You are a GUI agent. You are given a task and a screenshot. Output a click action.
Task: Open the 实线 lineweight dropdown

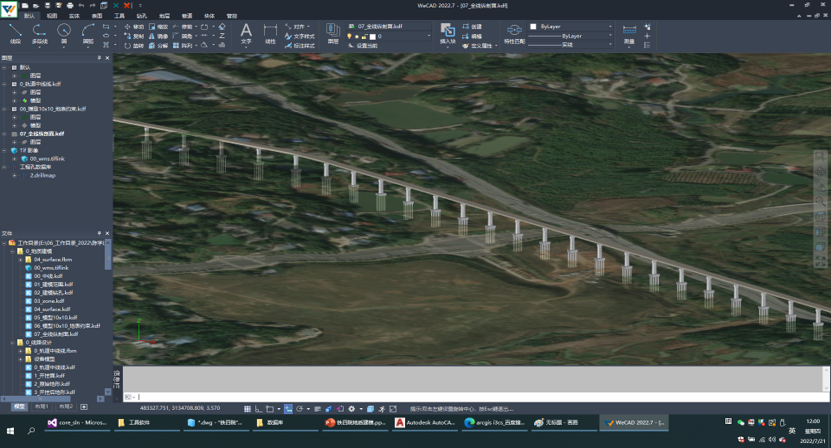click(610, 46)
